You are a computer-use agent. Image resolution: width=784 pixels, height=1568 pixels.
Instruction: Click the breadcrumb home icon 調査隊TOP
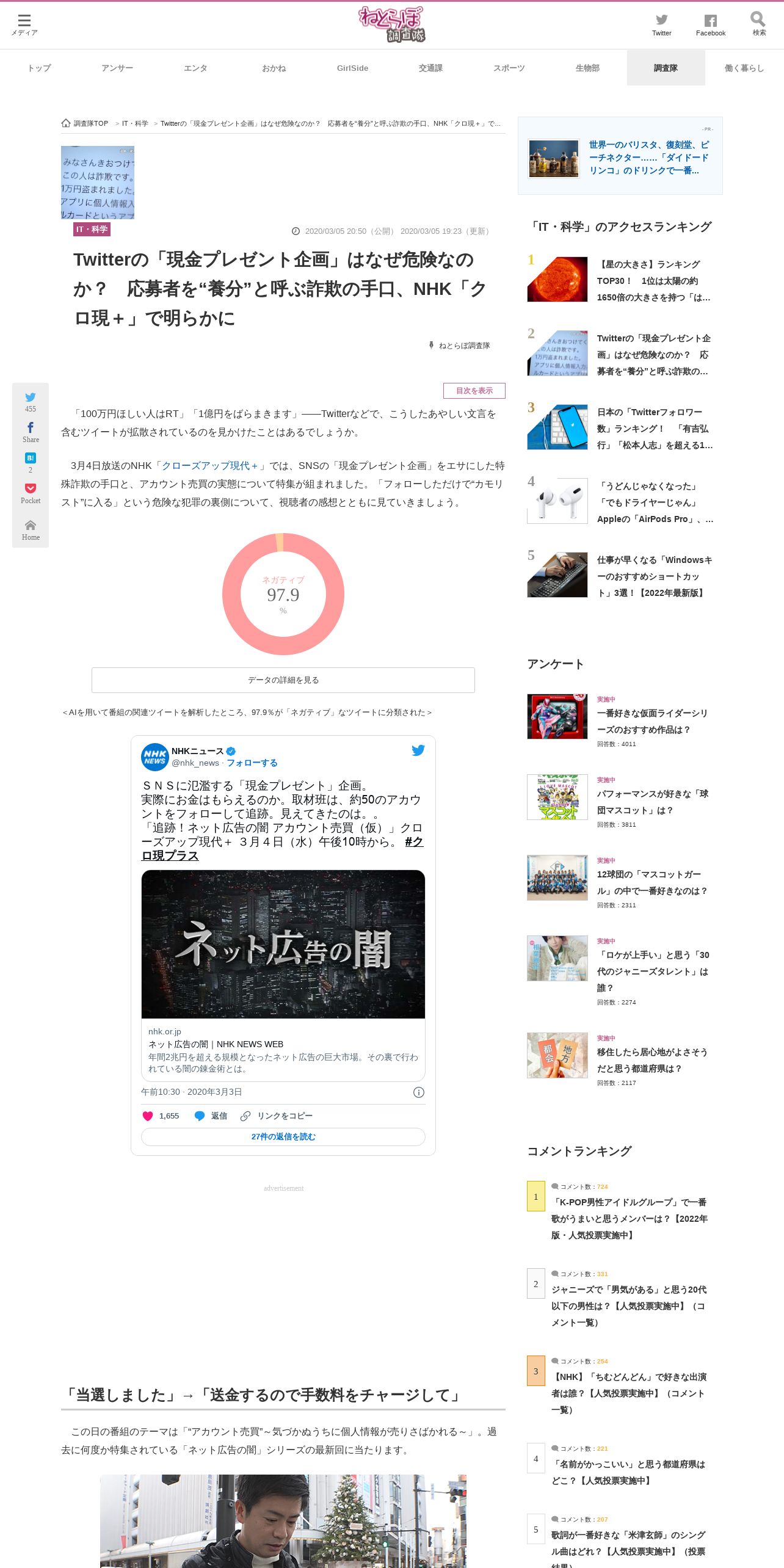click(85, 123)
